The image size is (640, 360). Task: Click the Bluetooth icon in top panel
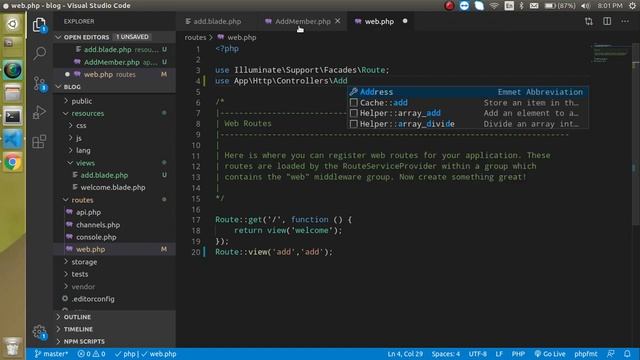pyautogui.click(x=521, y=6)
